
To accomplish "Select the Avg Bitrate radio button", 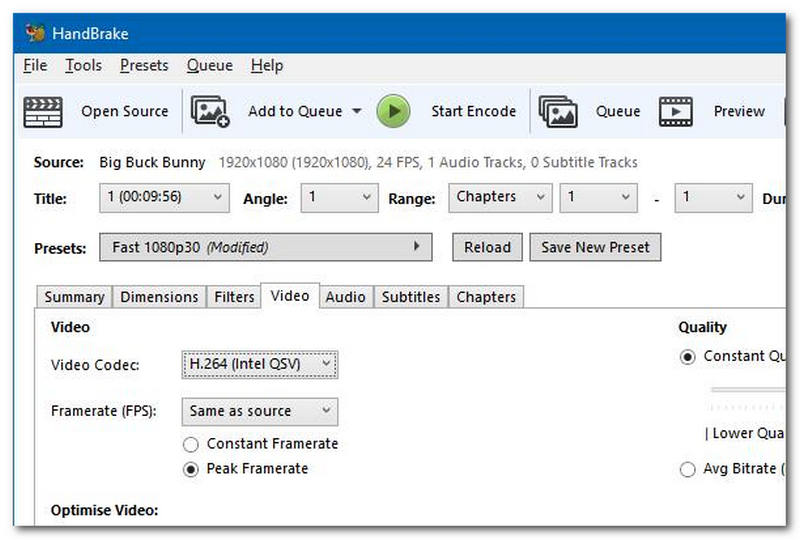I will [688, 469].
